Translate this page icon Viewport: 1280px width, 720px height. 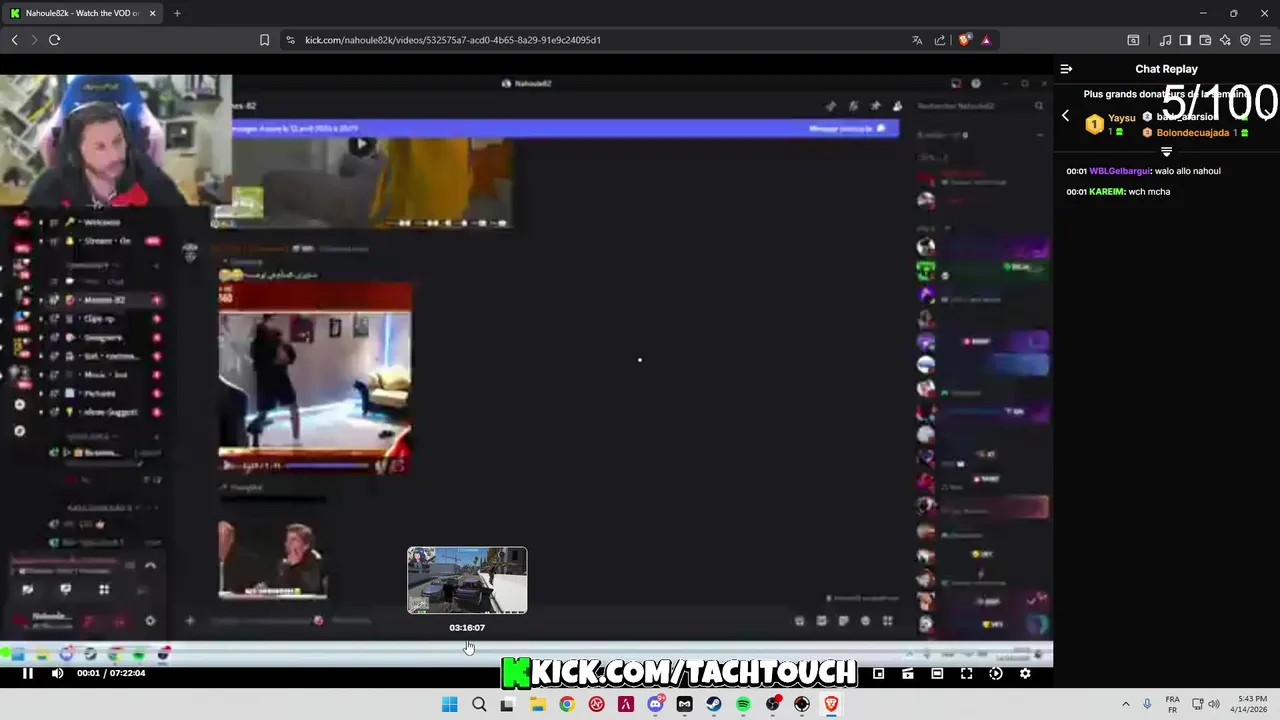pos(917,40)
